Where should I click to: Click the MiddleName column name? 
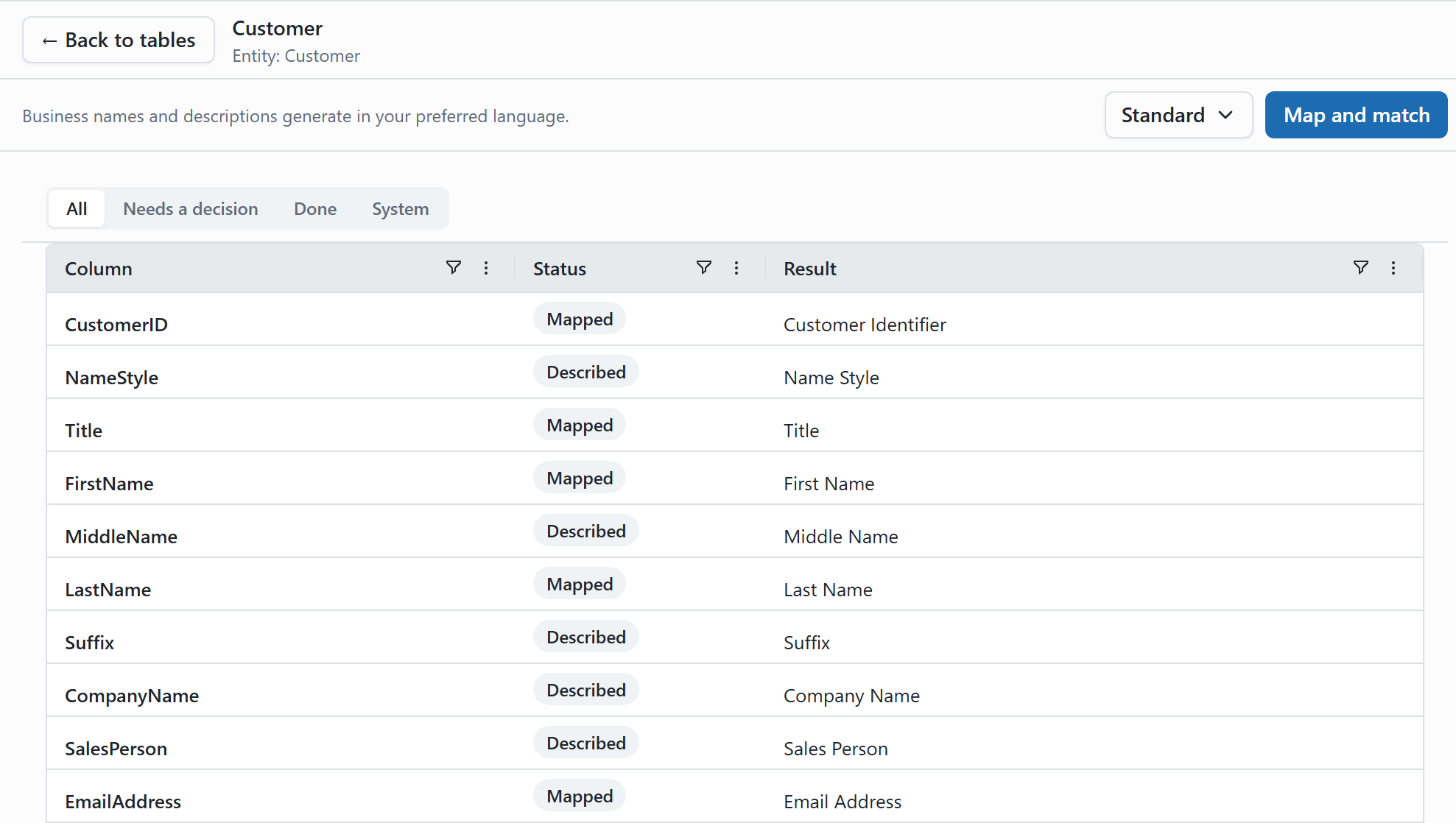click(121, 537)
